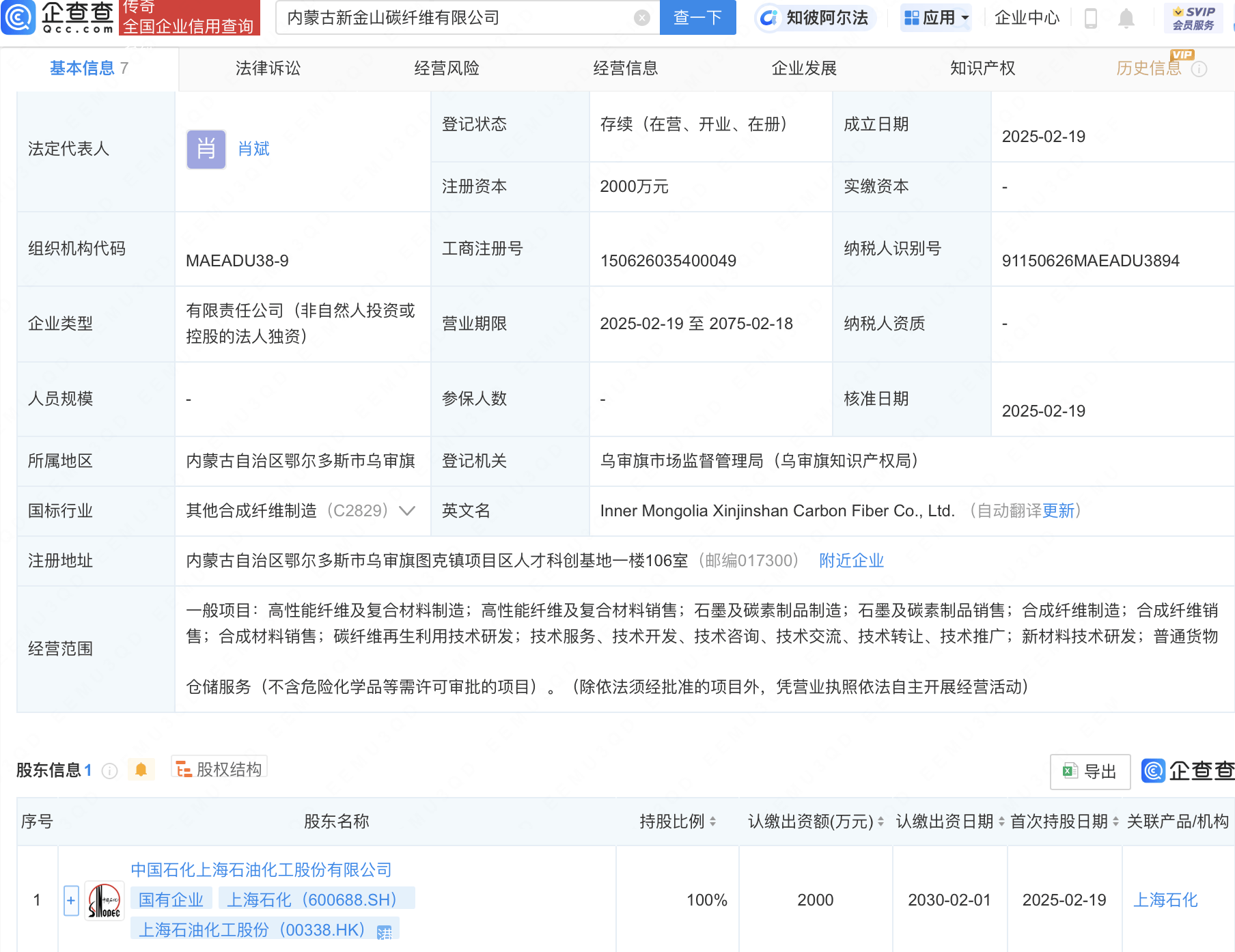Click info icon beside 历史信息 tab

tap(1199, 69)
